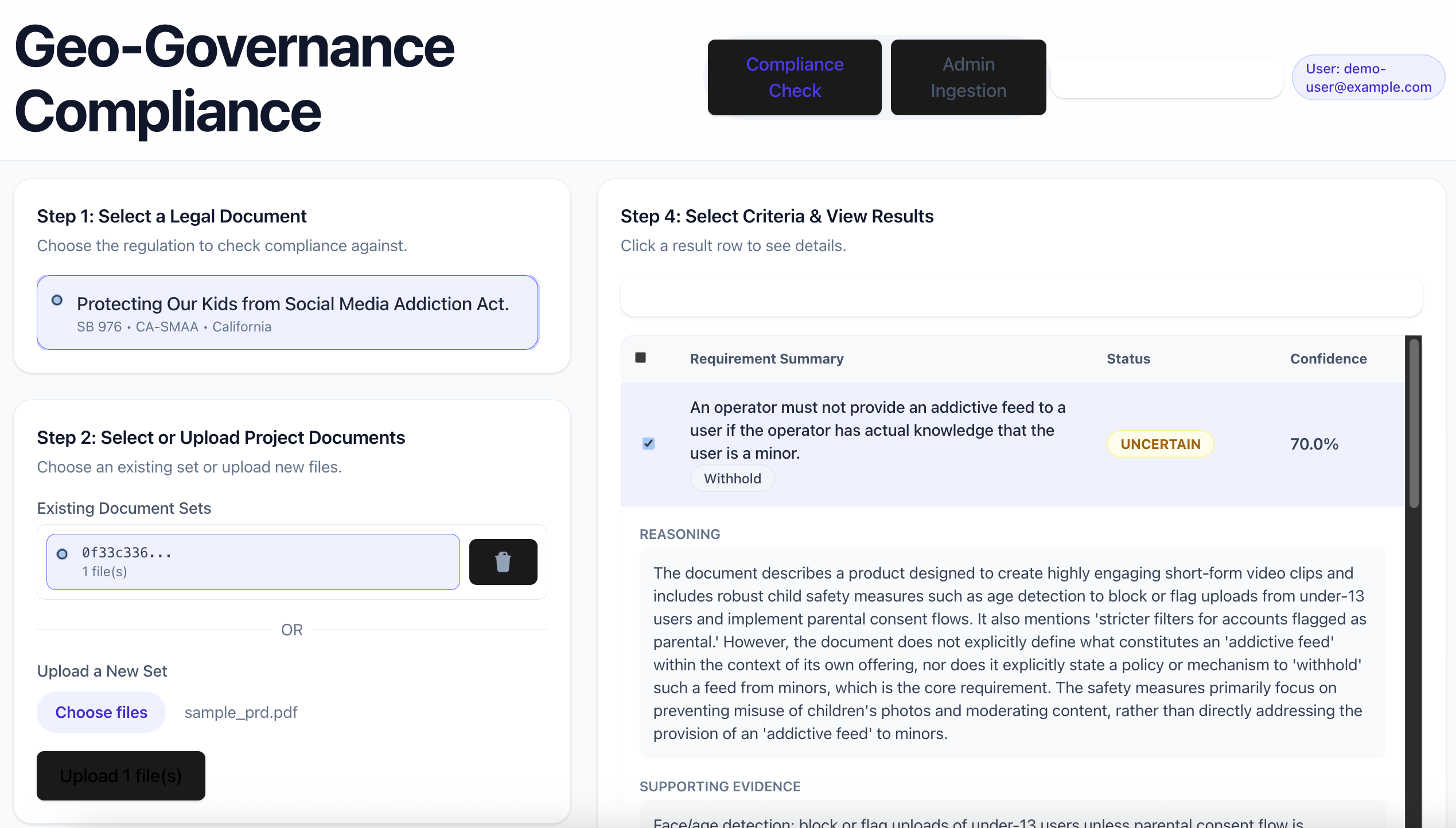Click the Choose files button
The height and width of the screenshot is (828, 1456).
point(101,712)
